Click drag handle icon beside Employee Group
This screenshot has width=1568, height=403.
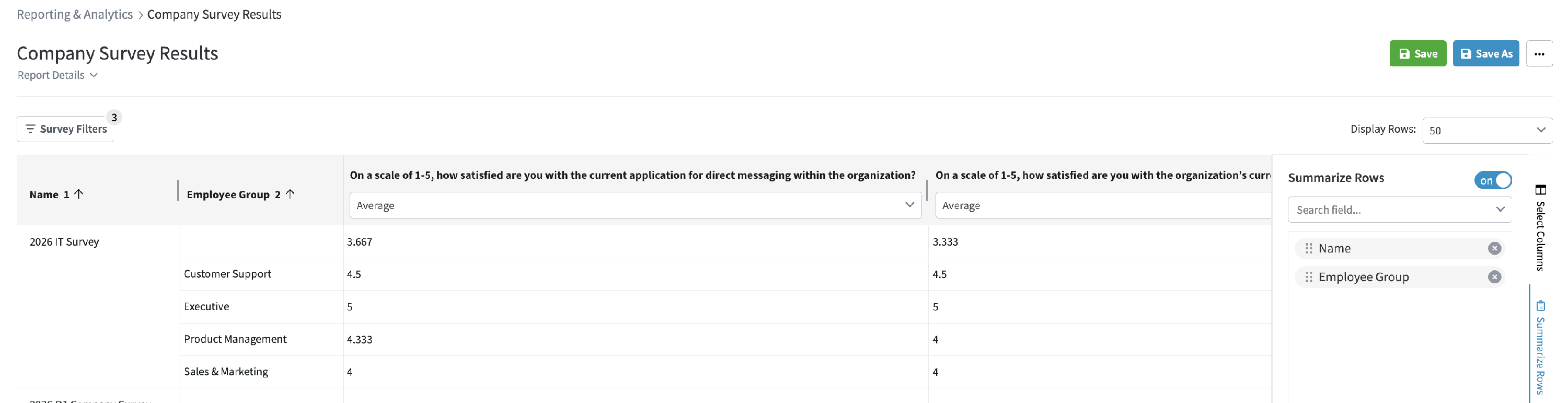1308,277
